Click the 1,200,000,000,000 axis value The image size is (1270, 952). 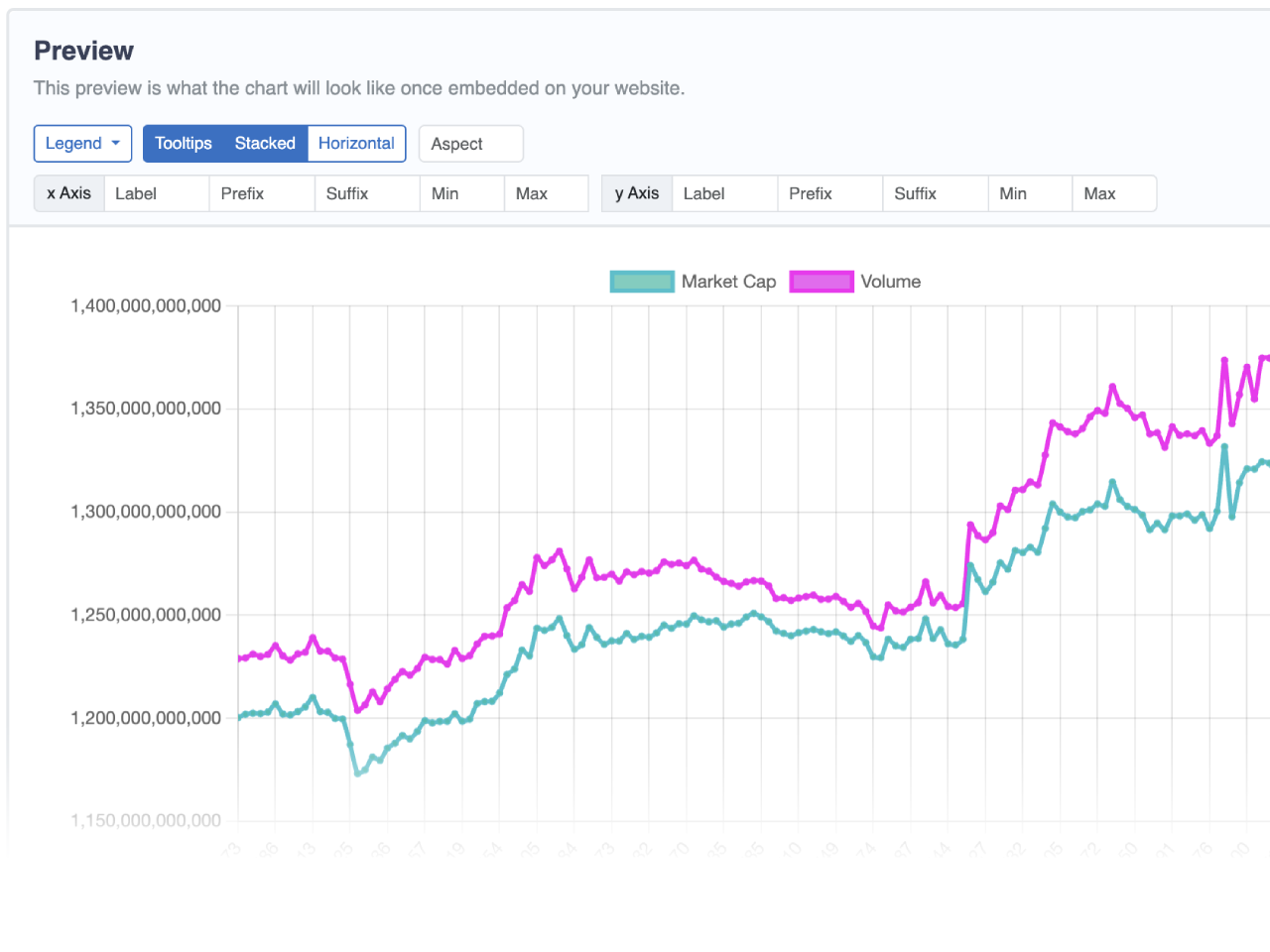pos(146,718)
